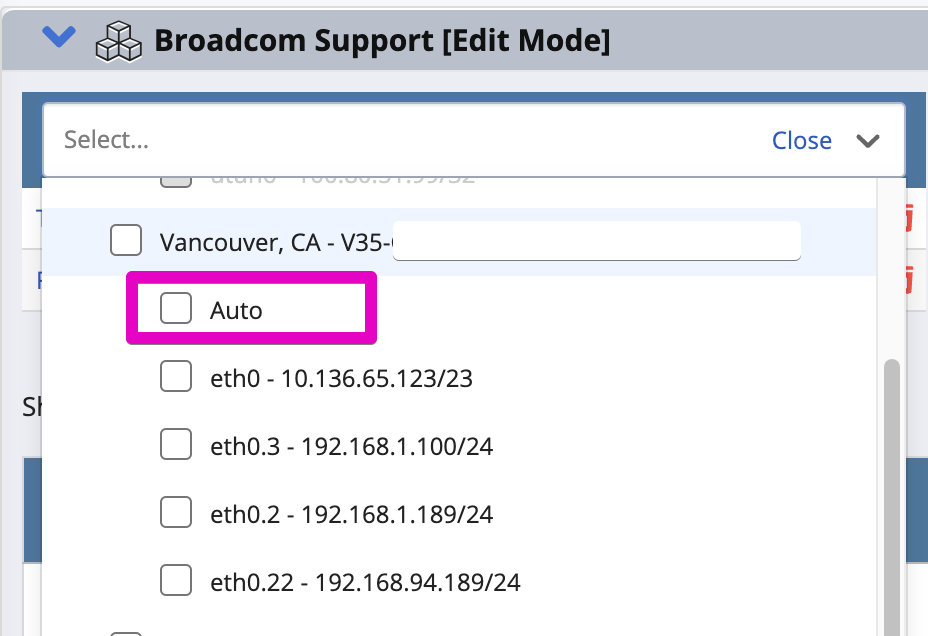Click the cubes icon beside Broadcom Support
Viewport: 928px width, 636px height.
coord(118,41)
